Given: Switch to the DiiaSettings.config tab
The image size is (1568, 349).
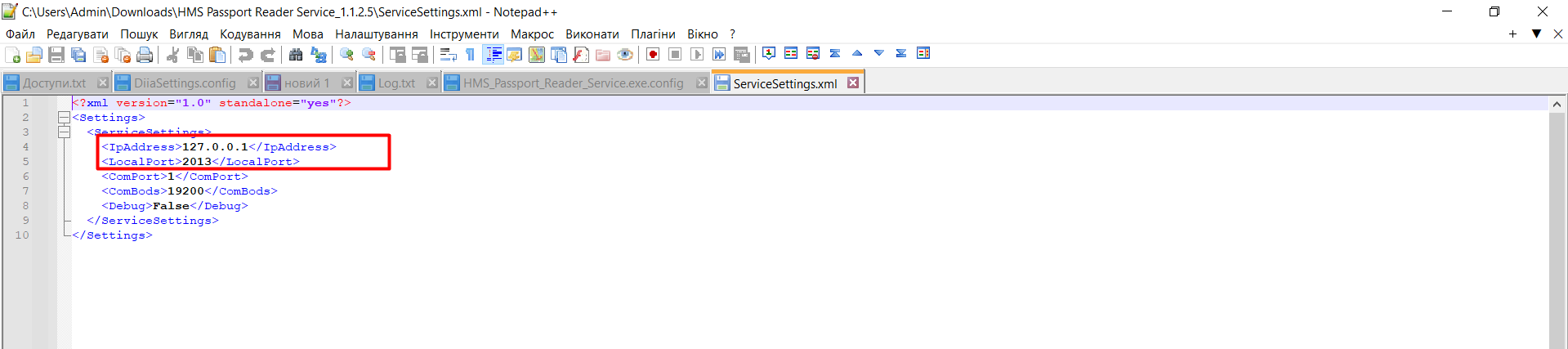Looking at the screenshot, I should [185, 83].
